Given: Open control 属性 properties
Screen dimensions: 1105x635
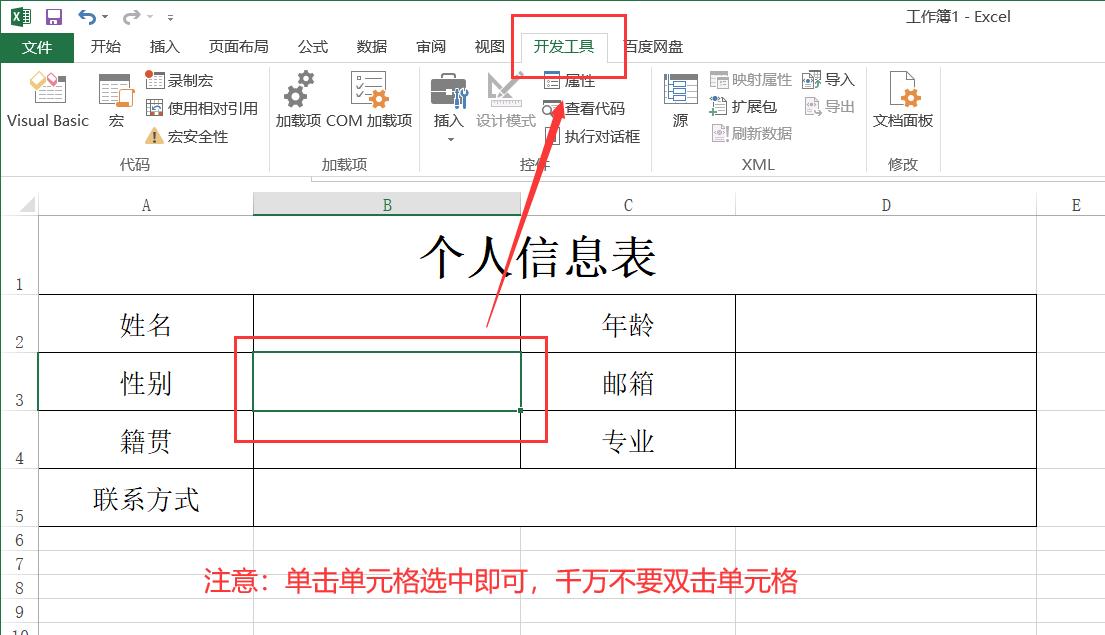Looking at the screenshot, I should click(570, 80).
